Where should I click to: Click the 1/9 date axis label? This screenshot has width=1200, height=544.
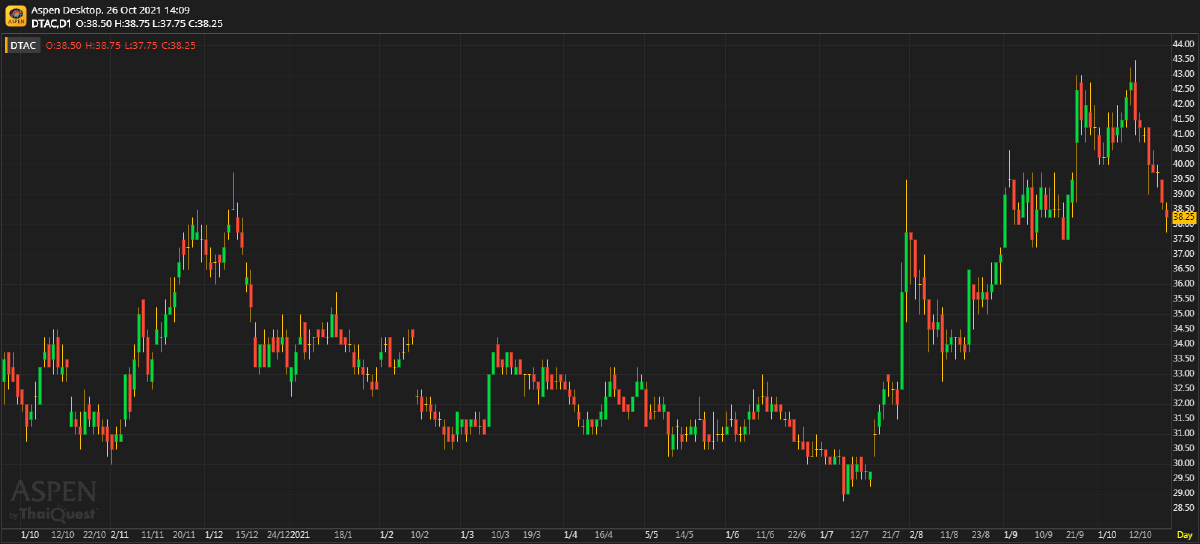pyautogui.click(x=1011, y=536)
